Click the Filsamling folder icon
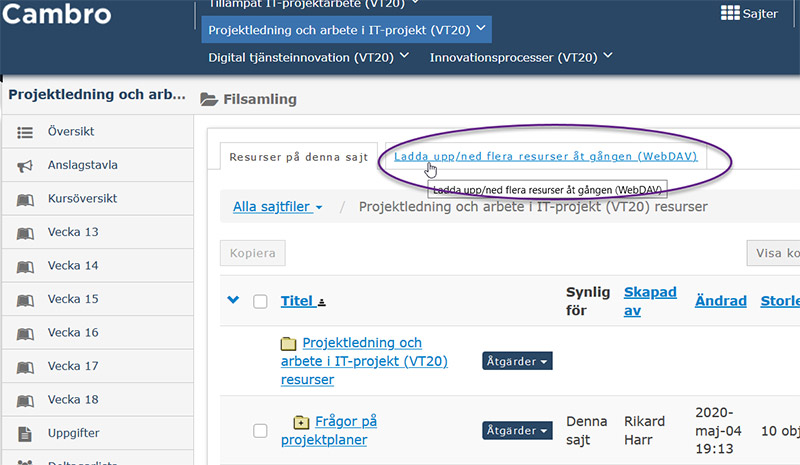This screenshot has height=465, width=800. coord(209,99)
